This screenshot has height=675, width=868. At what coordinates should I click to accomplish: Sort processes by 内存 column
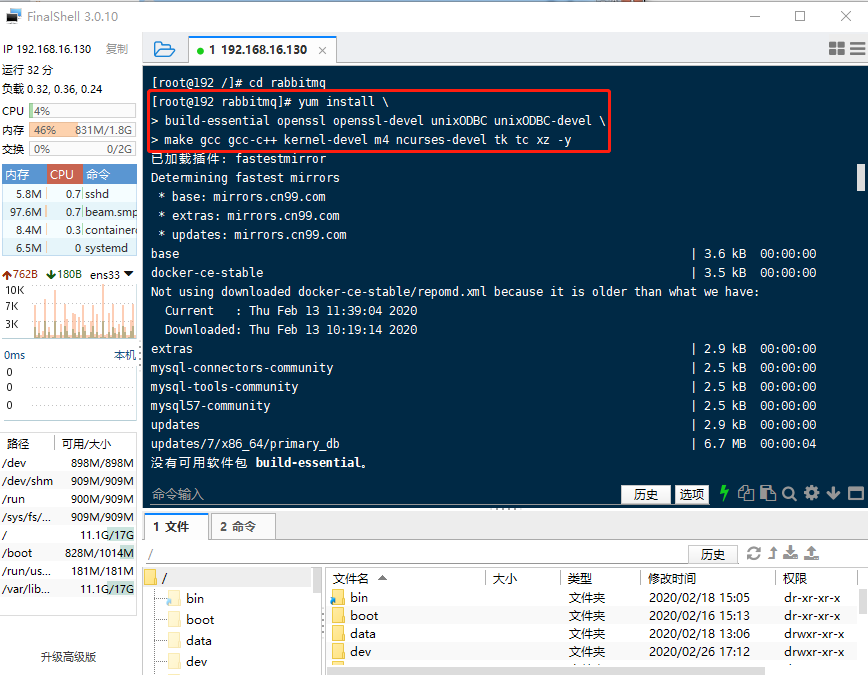point(25,174)
